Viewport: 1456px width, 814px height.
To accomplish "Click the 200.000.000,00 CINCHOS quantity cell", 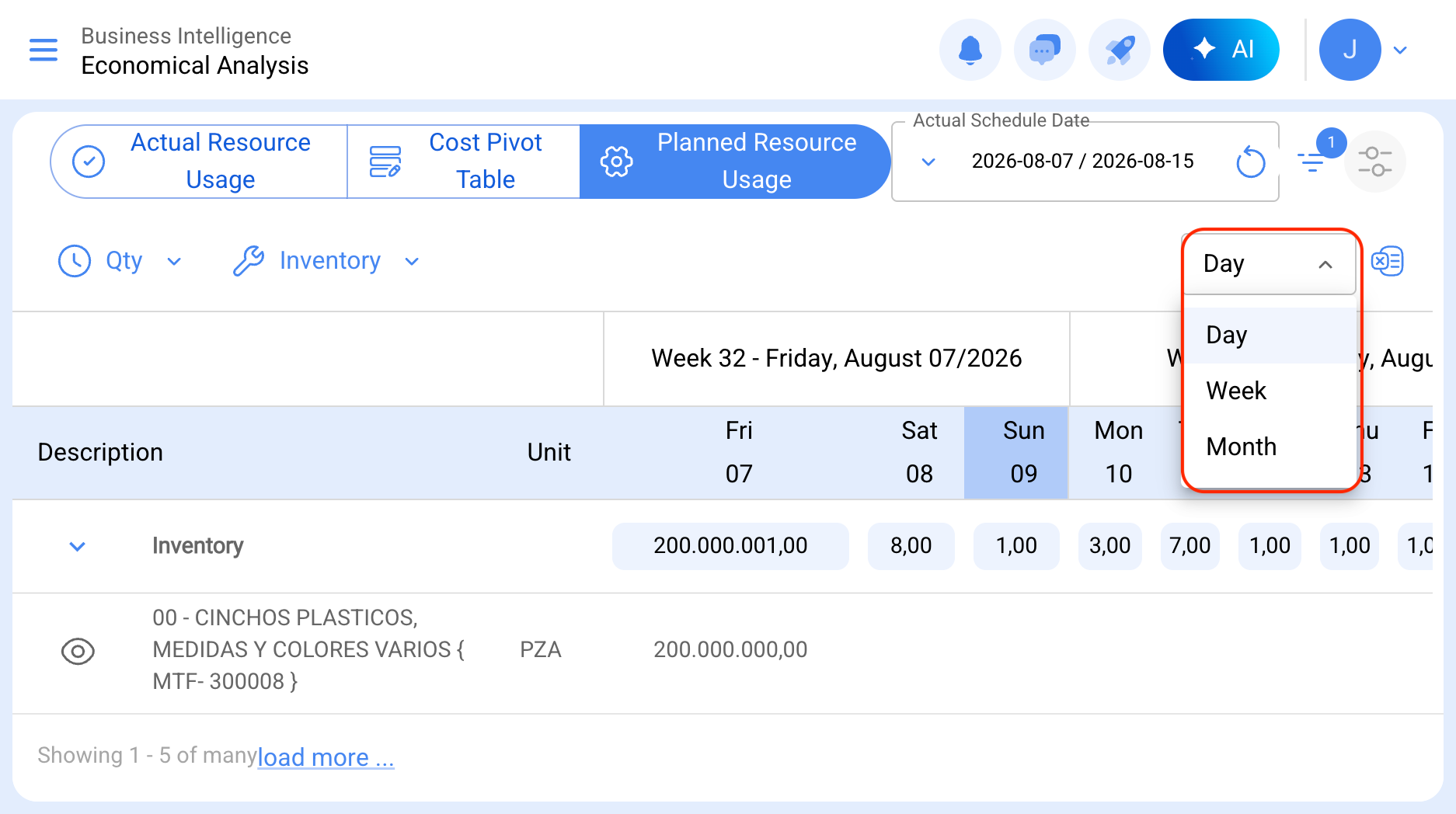I will pos(730,649).
